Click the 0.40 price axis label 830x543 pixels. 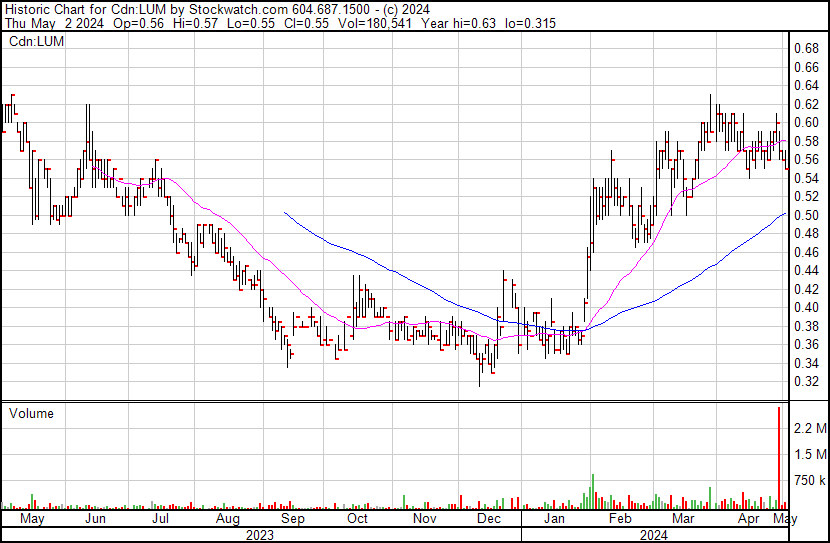pos(806,307)
